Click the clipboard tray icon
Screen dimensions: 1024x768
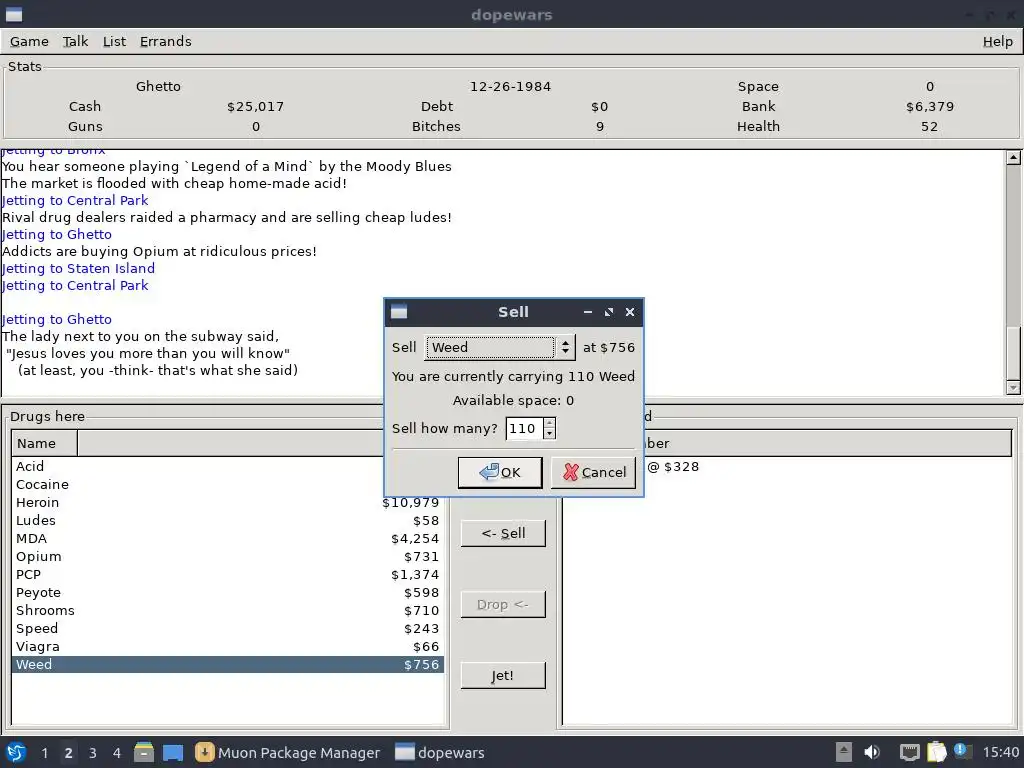936,752
